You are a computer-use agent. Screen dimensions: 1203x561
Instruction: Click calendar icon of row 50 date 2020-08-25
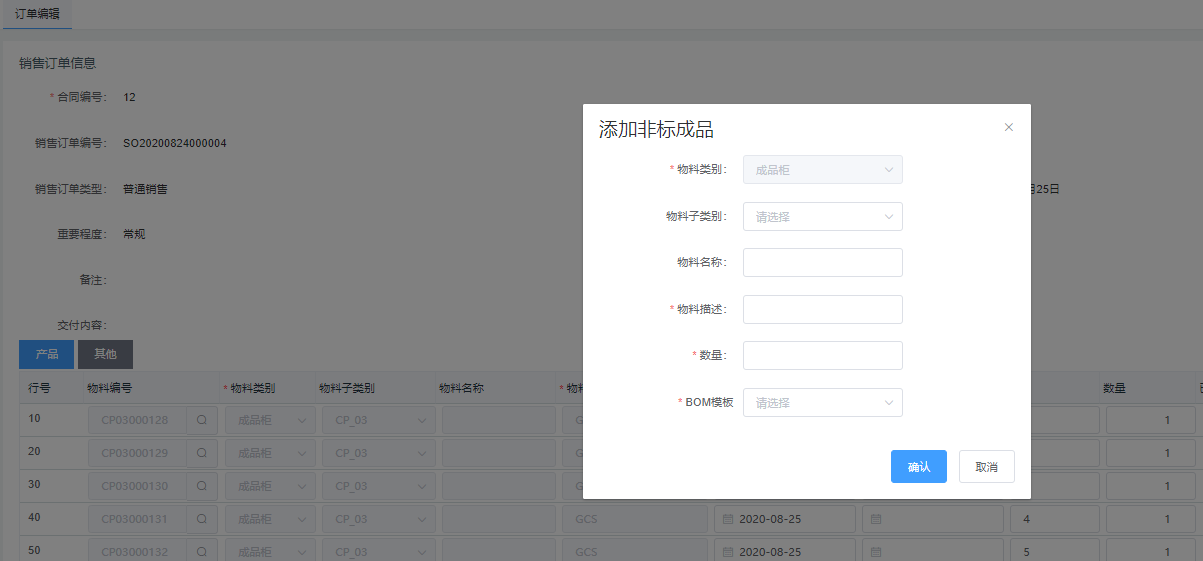click(728, 552)
